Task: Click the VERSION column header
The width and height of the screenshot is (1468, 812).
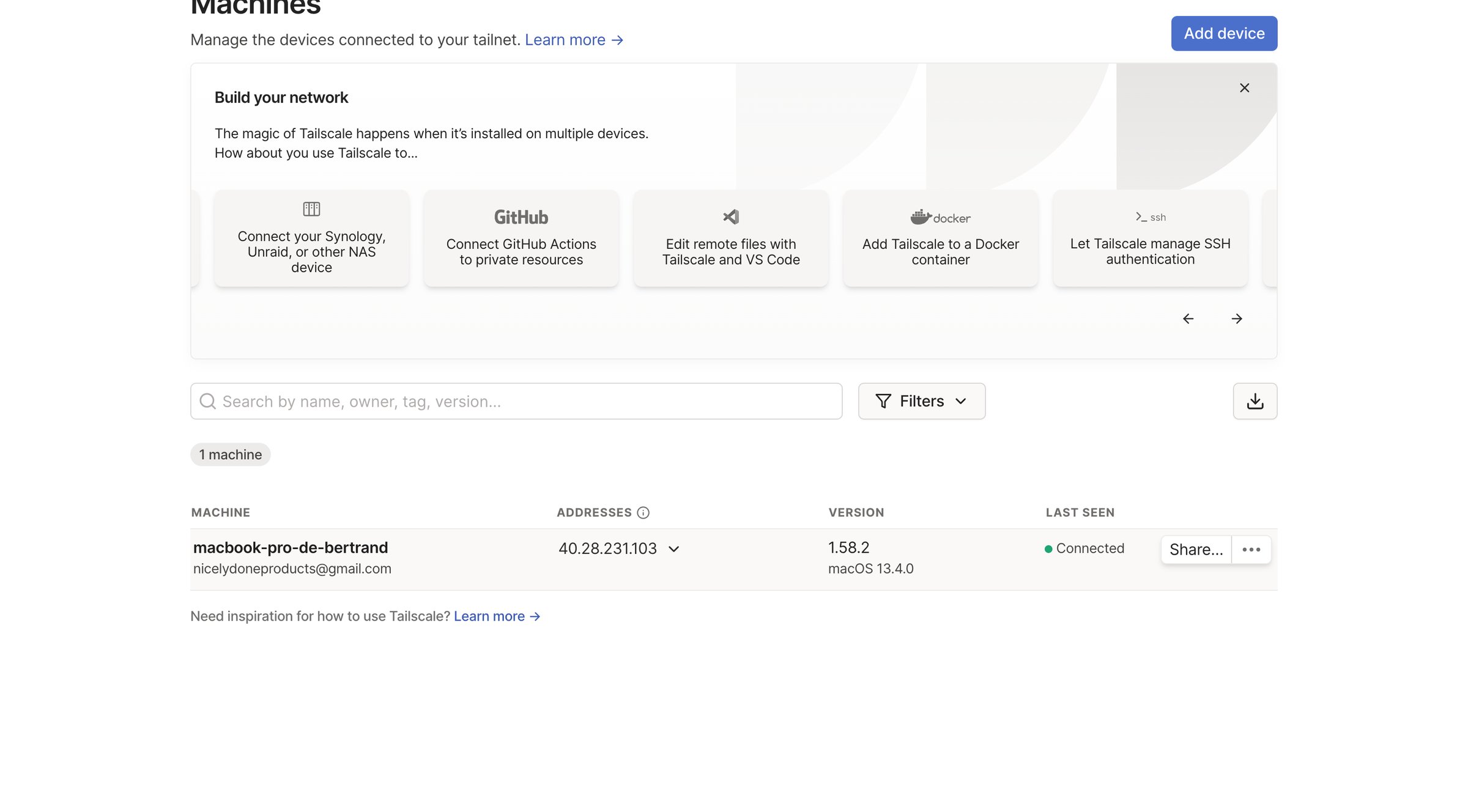Action: [856, 512]
